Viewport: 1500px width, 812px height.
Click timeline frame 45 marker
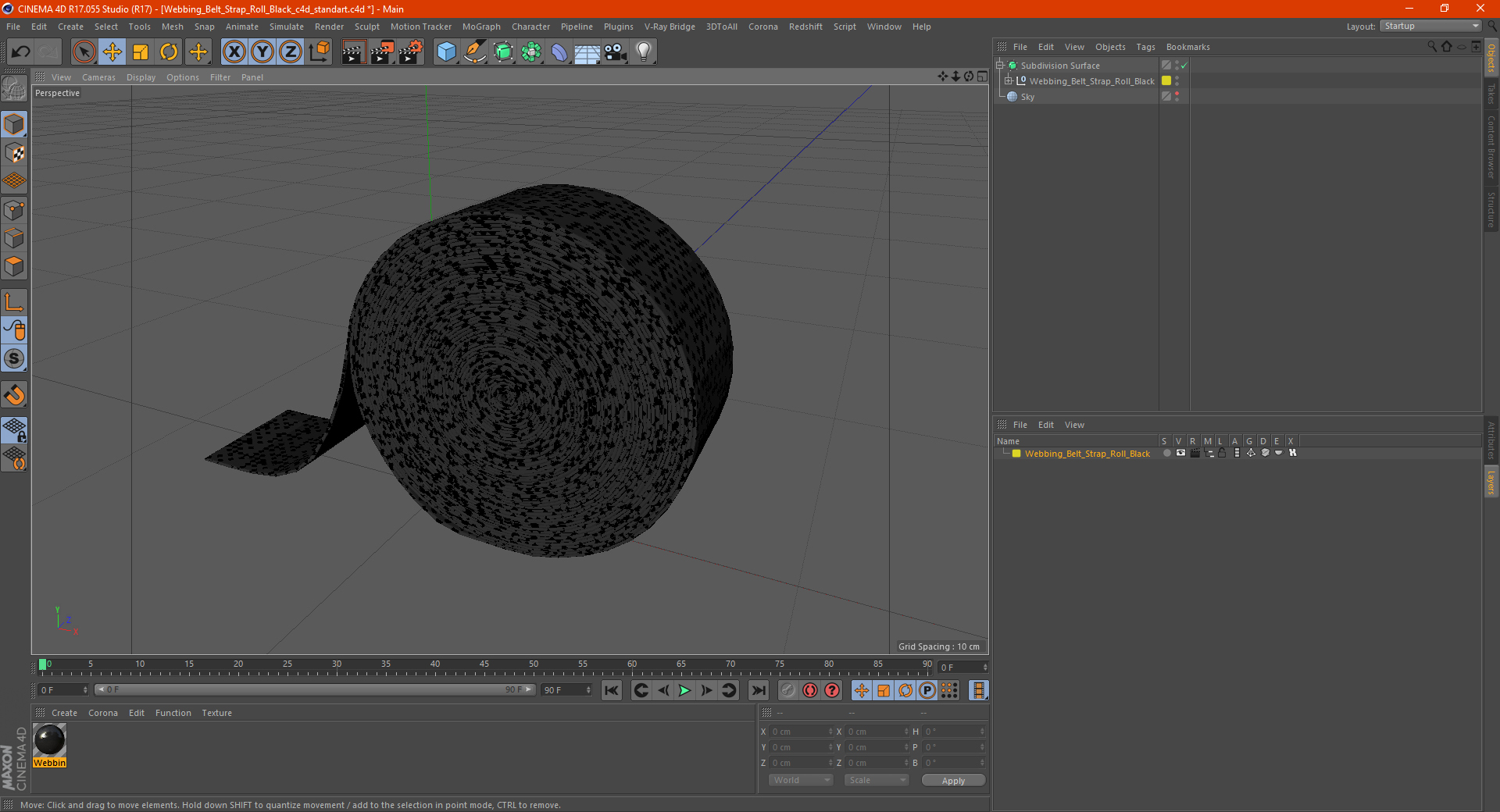click(484, 664)
